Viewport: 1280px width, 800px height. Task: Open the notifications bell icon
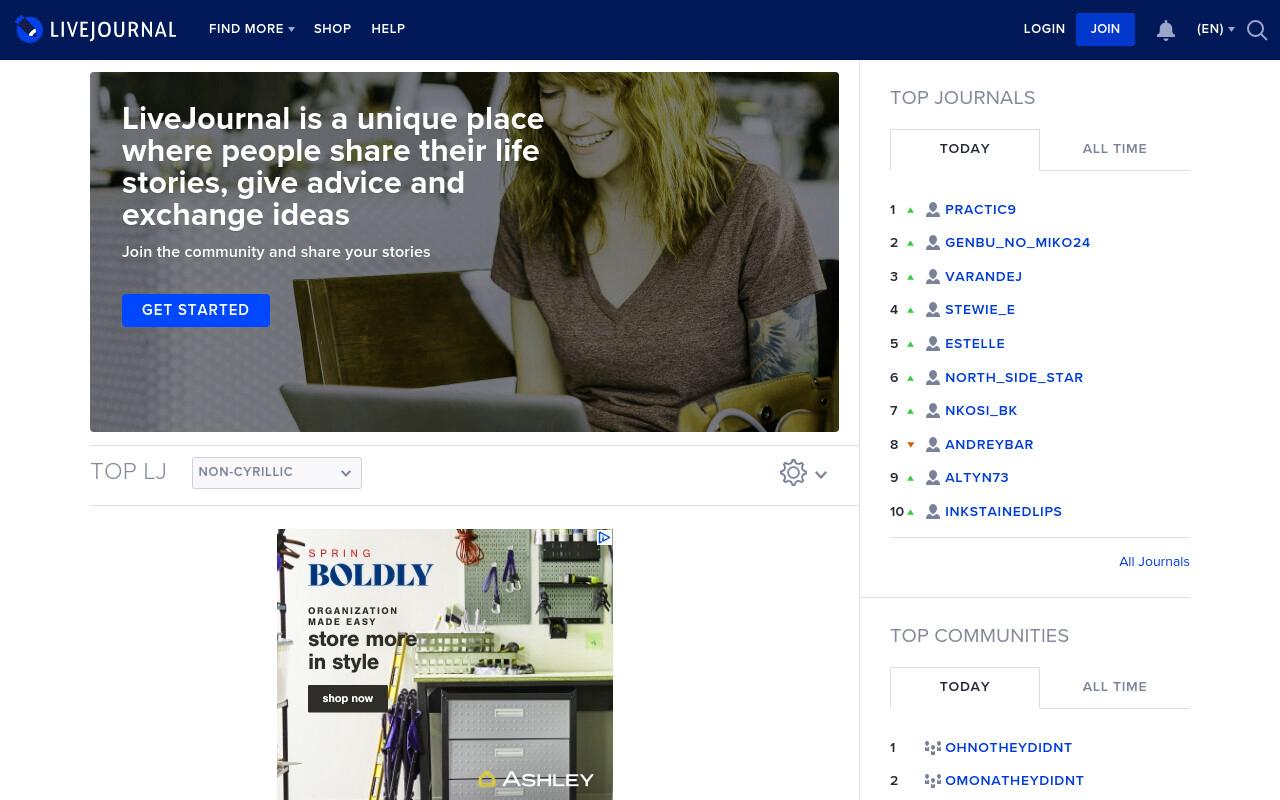pos(1166,30)
